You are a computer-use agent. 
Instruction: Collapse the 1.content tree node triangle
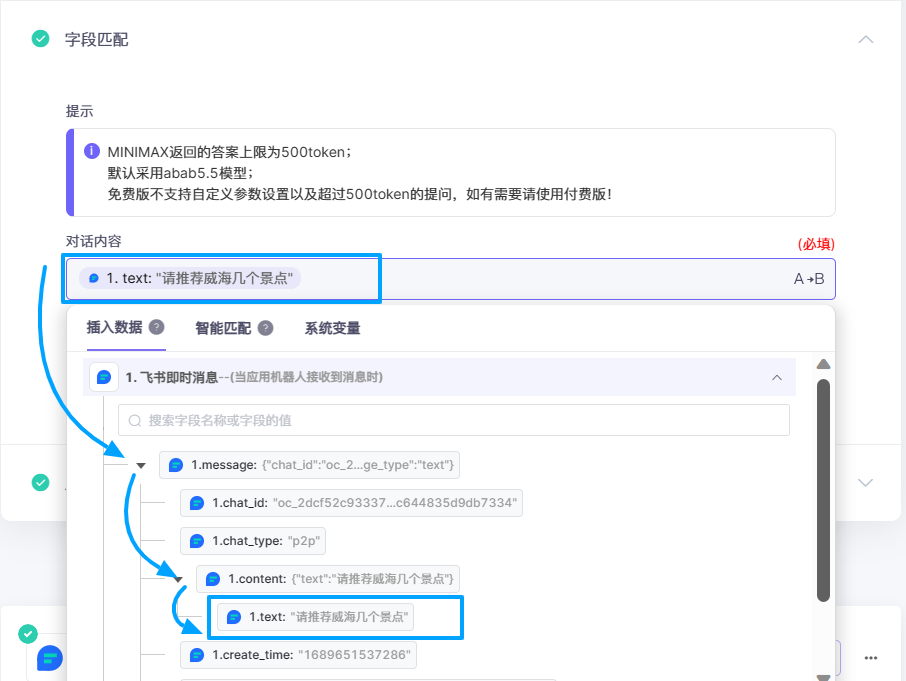pos(176,579)
